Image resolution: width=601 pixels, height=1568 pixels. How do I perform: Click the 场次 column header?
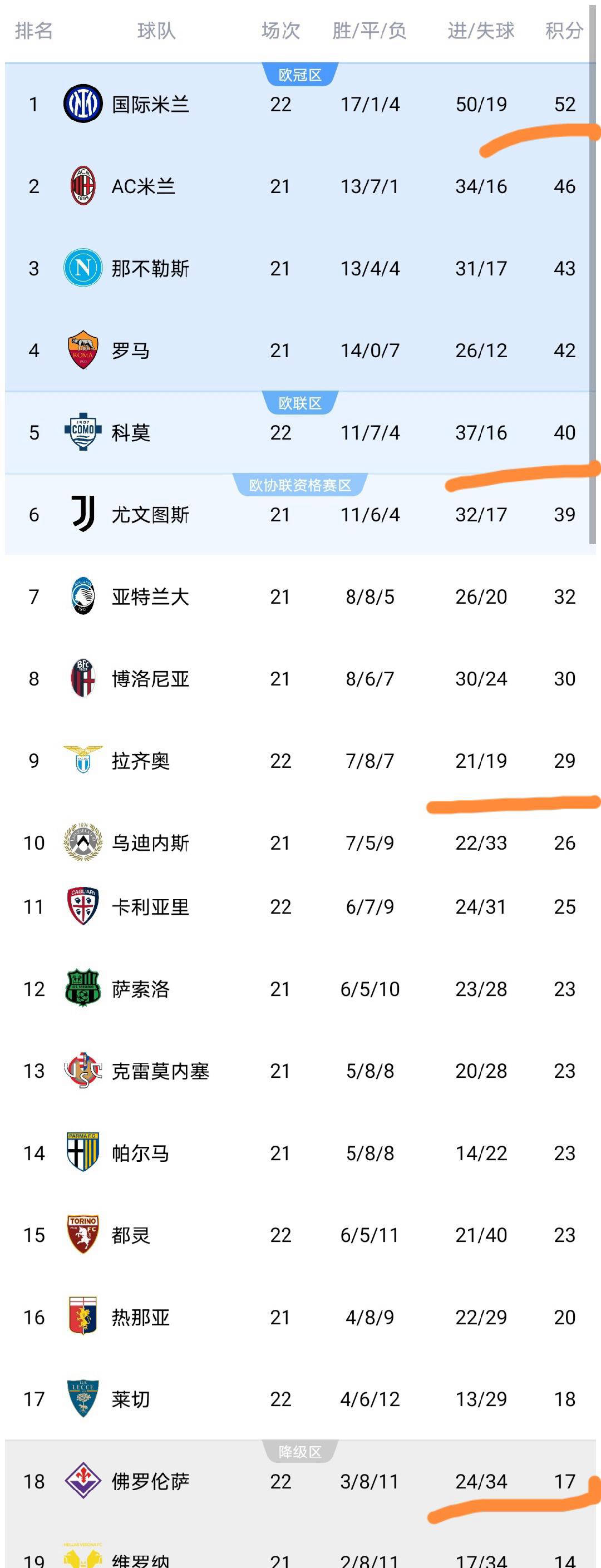click(x=280, y=31)
